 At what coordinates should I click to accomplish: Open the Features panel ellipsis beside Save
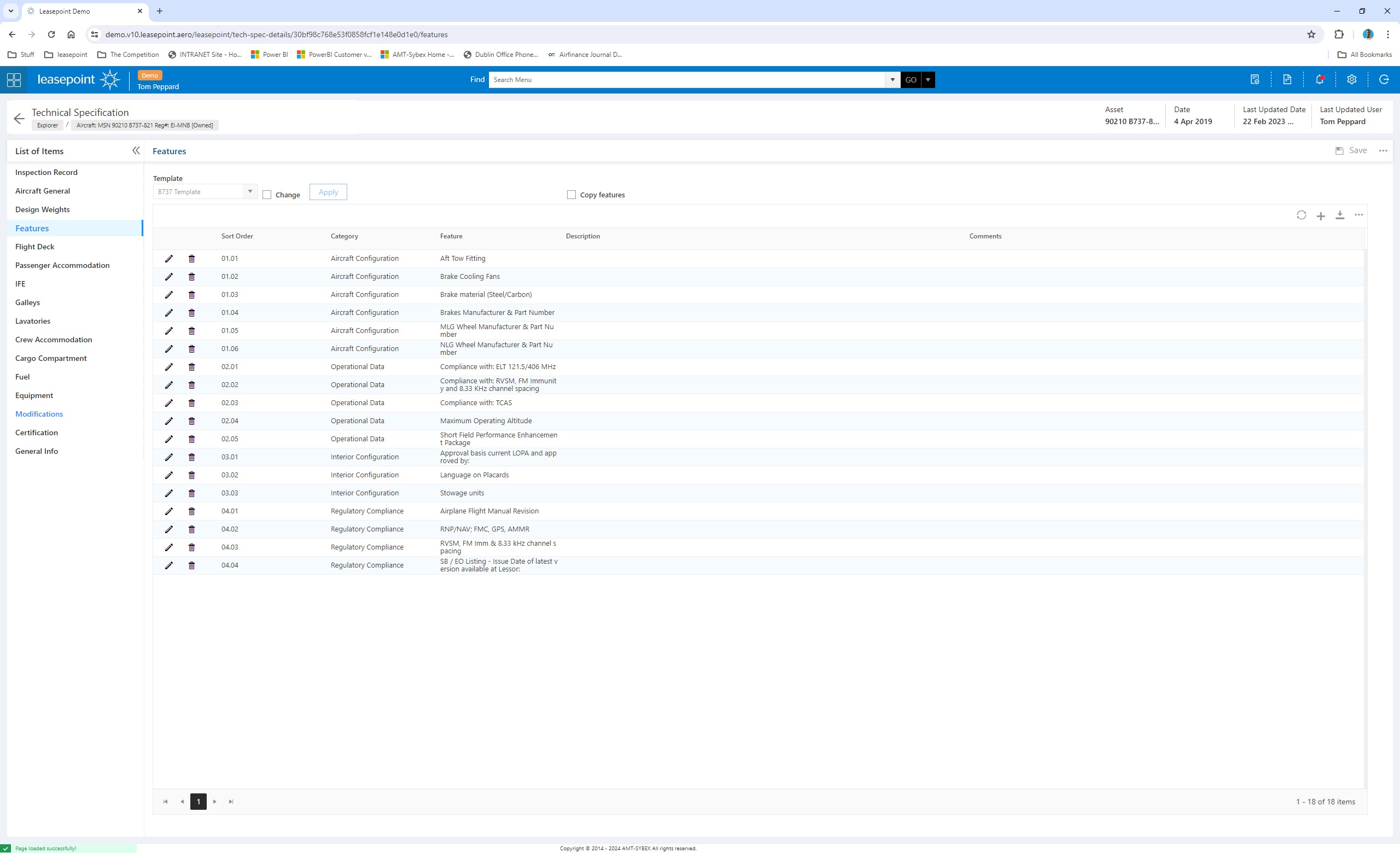pos(1383,150)
